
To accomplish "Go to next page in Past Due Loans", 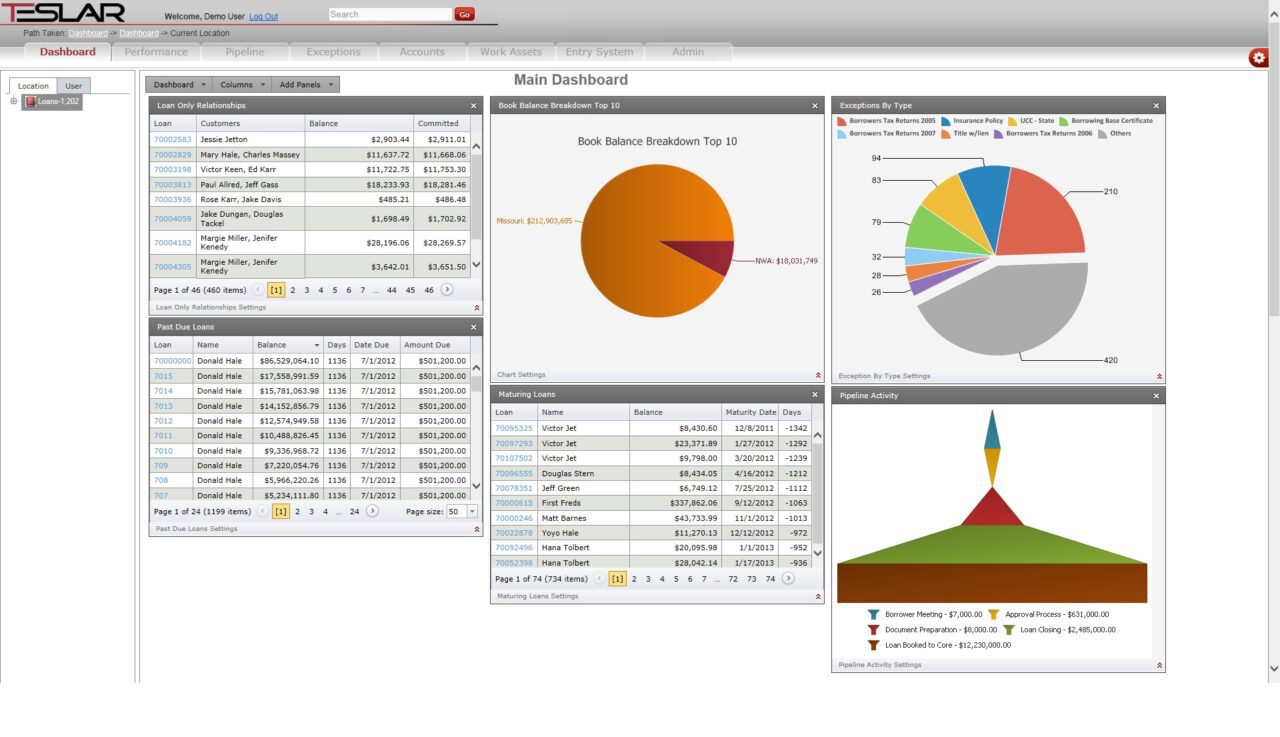I will coord(372,510).
